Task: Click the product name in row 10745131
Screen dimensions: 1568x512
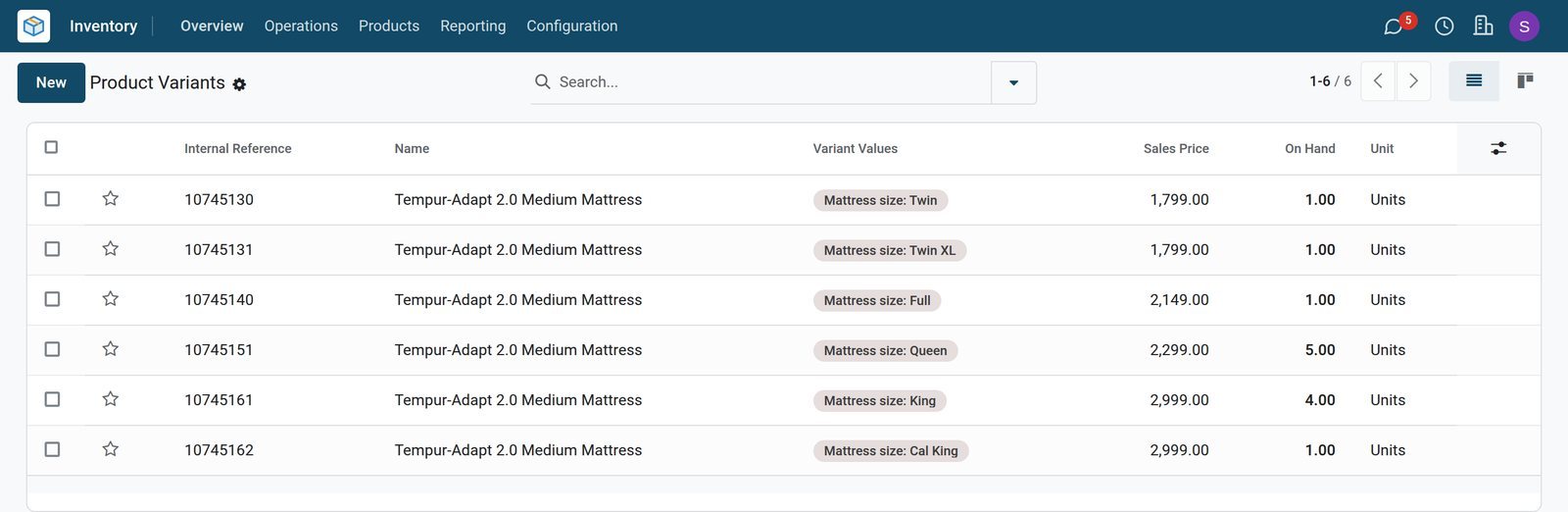Action: point(518,250)
